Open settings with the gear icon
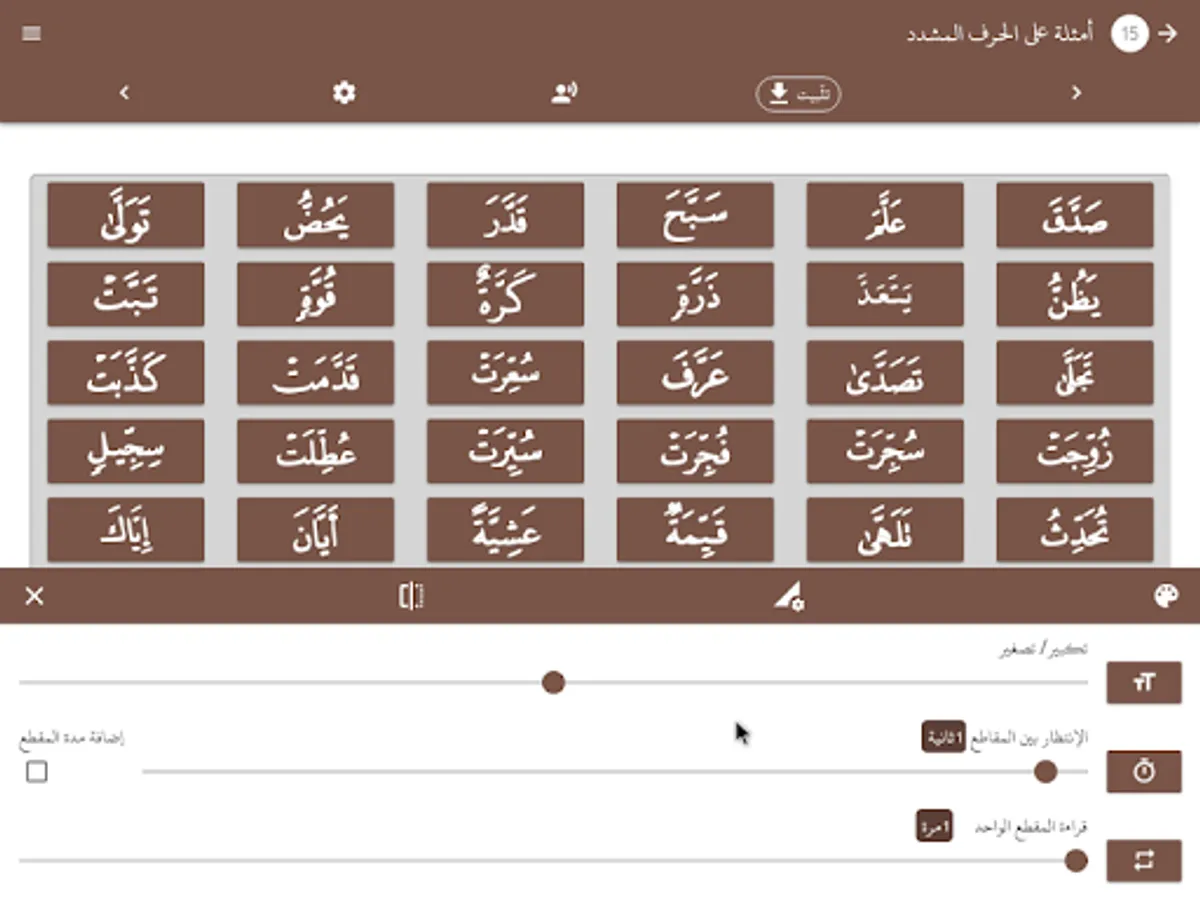This screenshot has height=900, width=1200. 344,93
